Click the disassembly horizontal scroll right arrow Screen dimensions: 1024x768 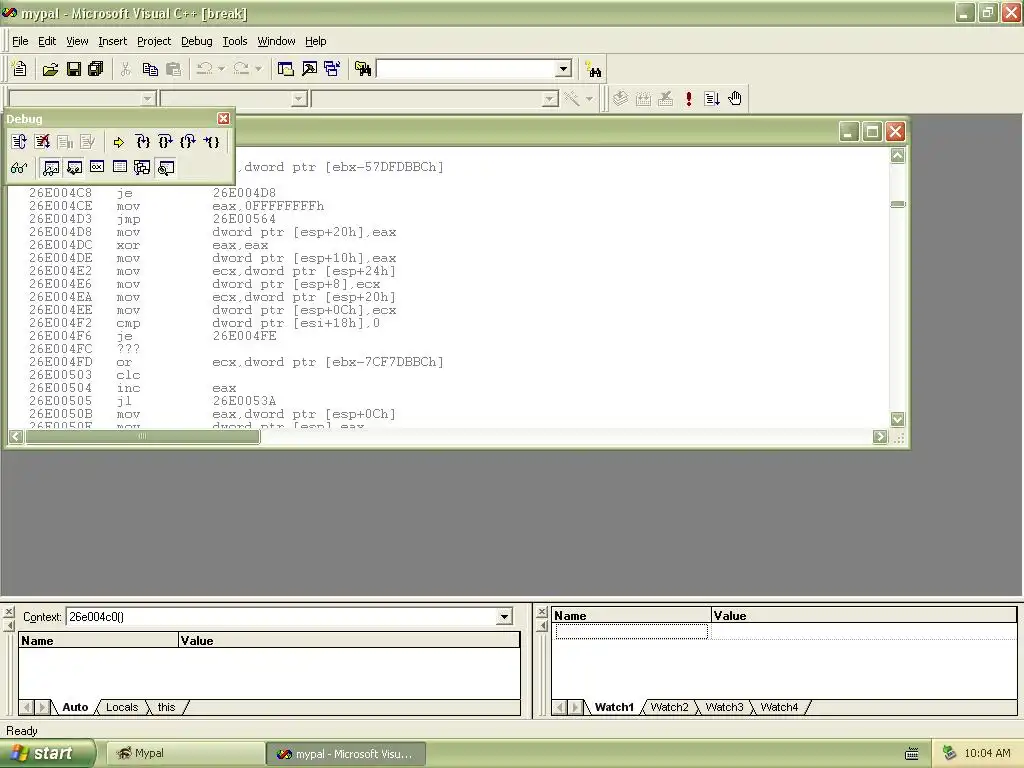click(880, 436)
